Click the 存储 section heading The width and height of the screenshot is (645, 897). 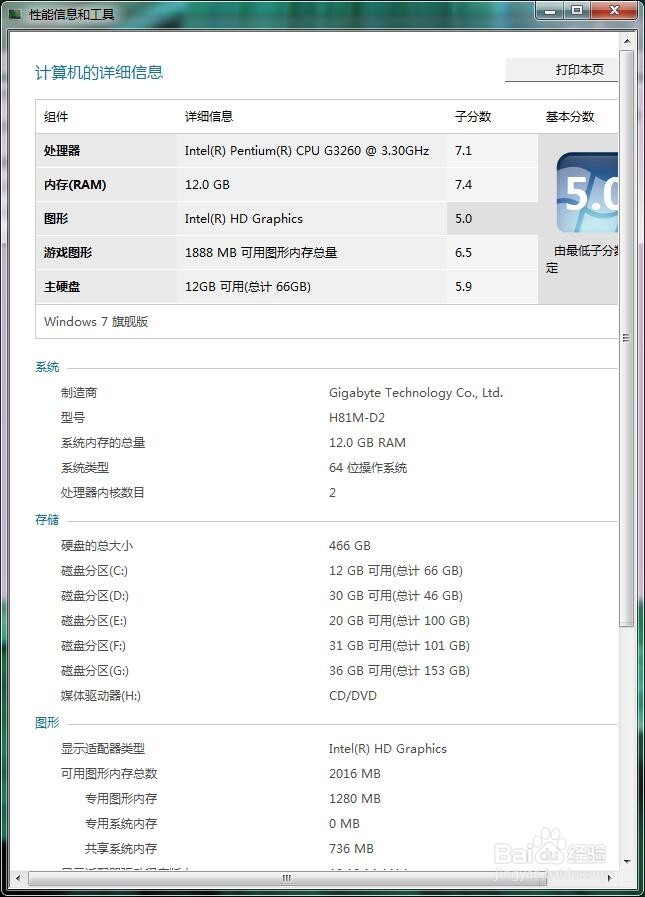point(47,520)
